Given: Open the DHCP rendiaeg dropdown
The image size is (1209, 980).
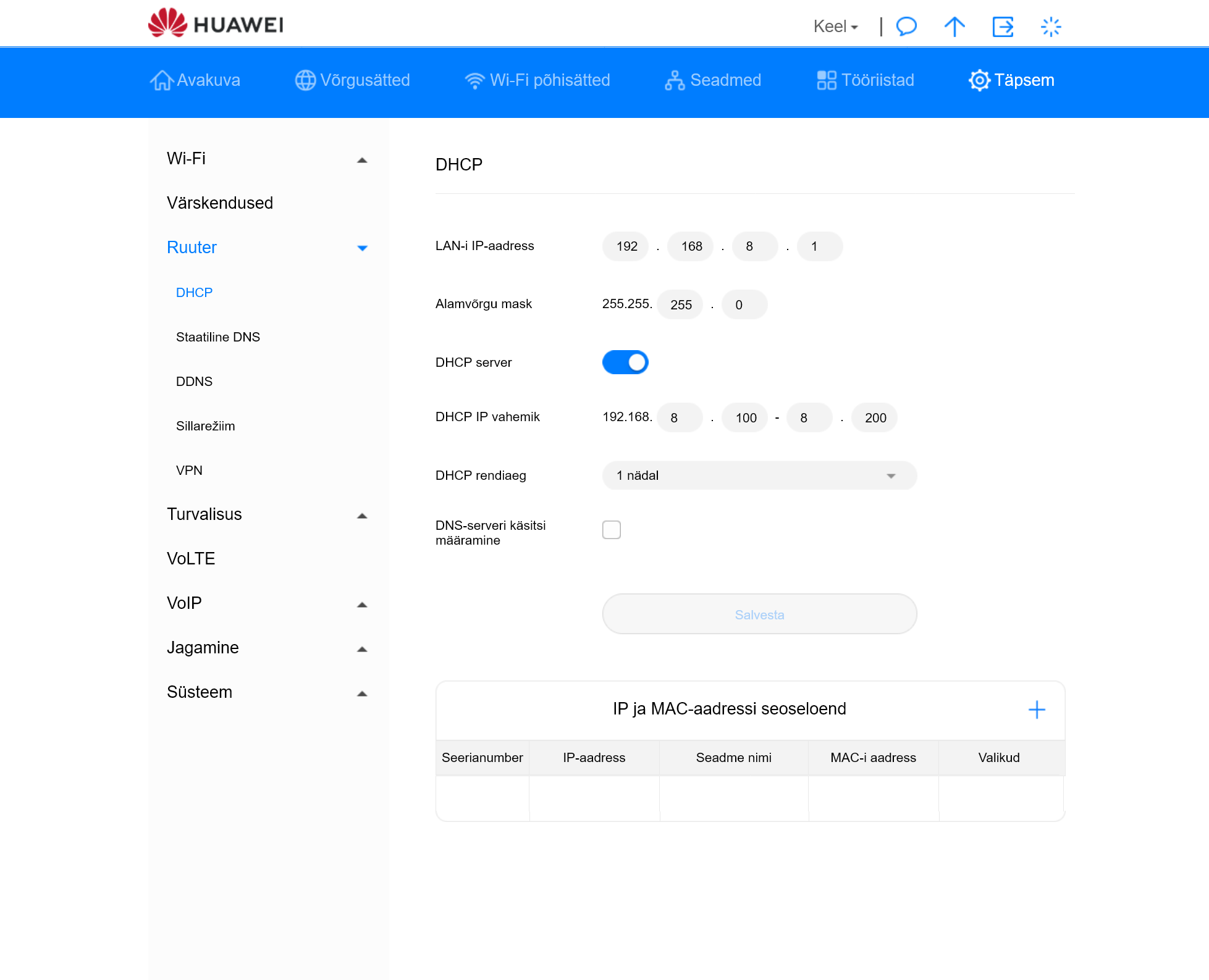Looking at the screenshot, I should (x=759, y=475).
